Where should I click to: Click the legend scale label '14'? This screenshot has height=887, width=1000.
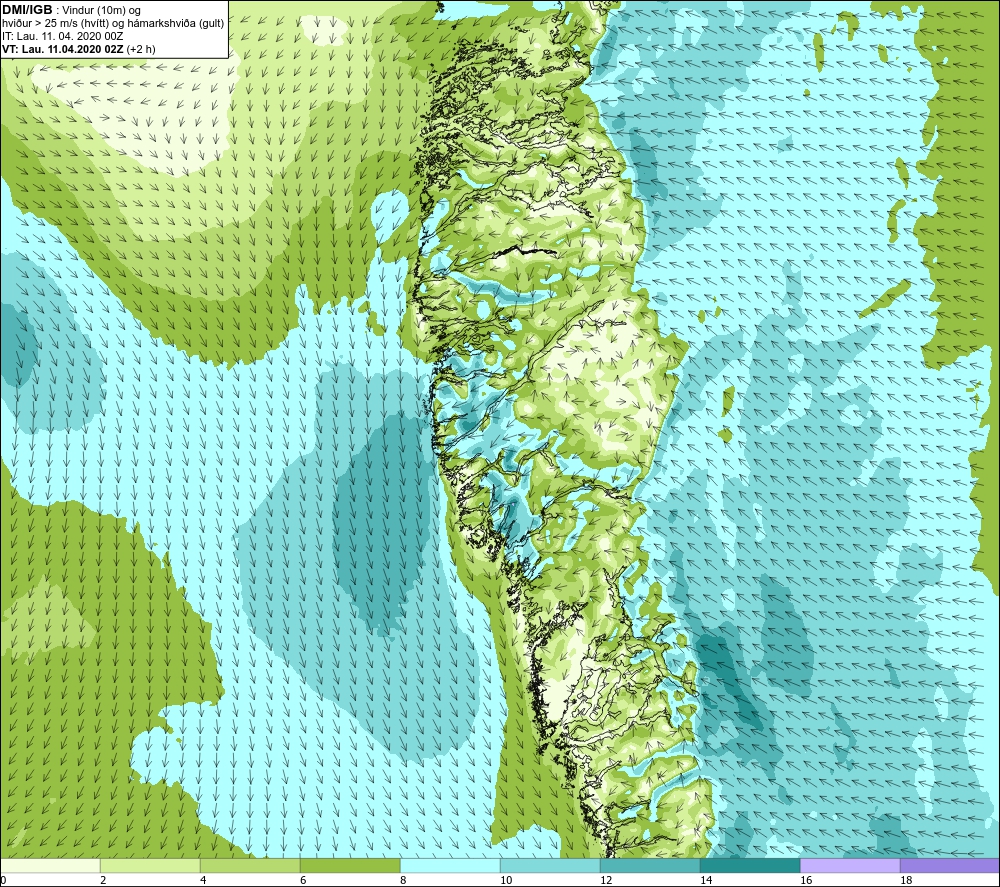[x=706, y=880]
